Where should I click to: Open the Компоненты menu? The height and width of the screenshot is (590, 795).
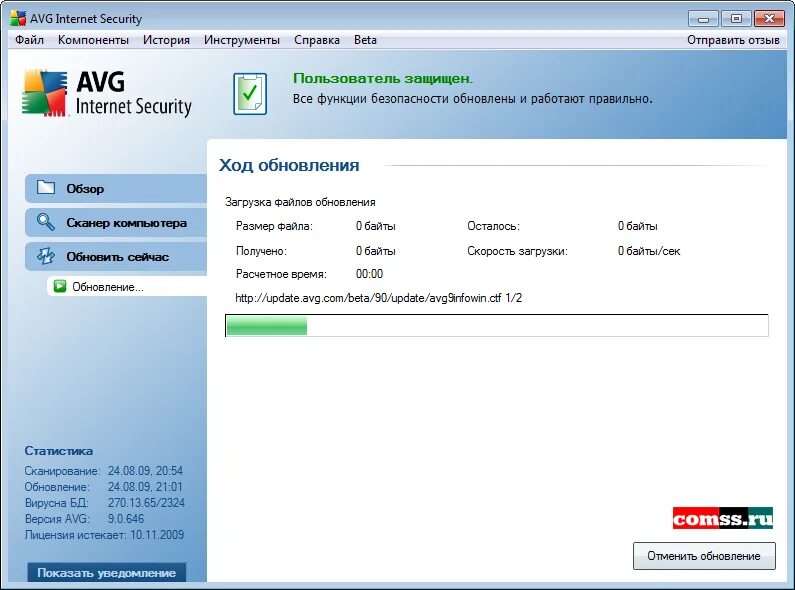click(x=93, y=40)
